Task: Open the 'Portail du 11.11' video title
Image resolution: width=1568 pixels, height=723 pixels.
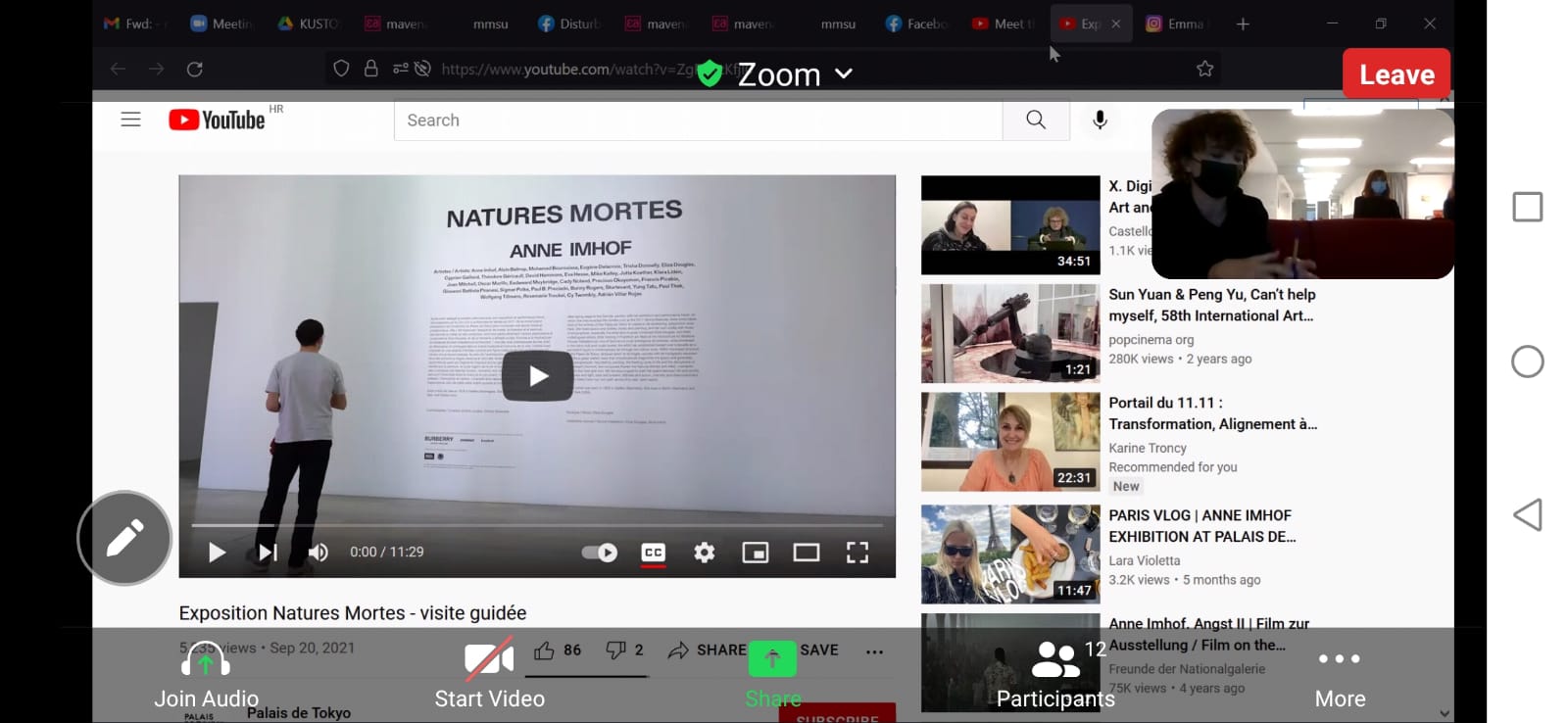Action: 1213,413
